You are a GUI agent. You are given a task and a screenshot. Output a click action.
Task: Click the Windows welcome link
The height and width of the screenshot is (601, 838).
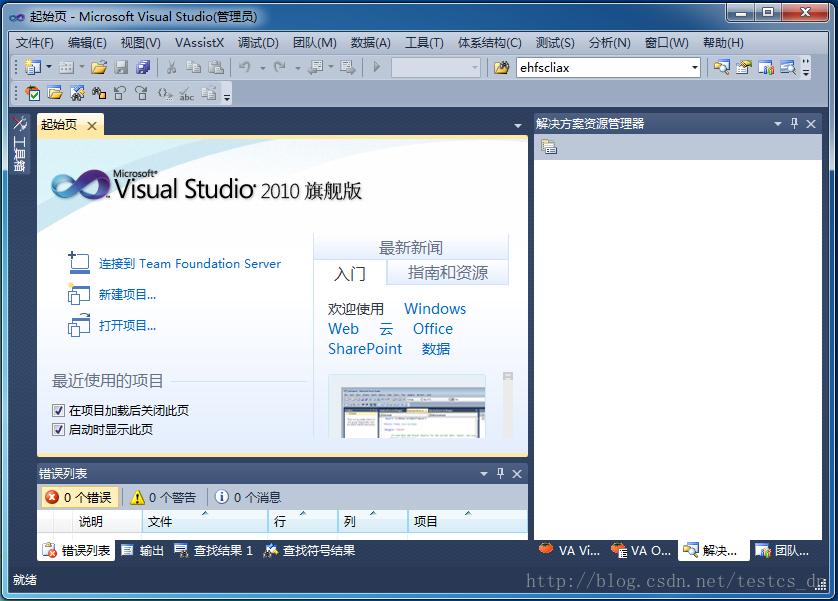pos(434,309)
